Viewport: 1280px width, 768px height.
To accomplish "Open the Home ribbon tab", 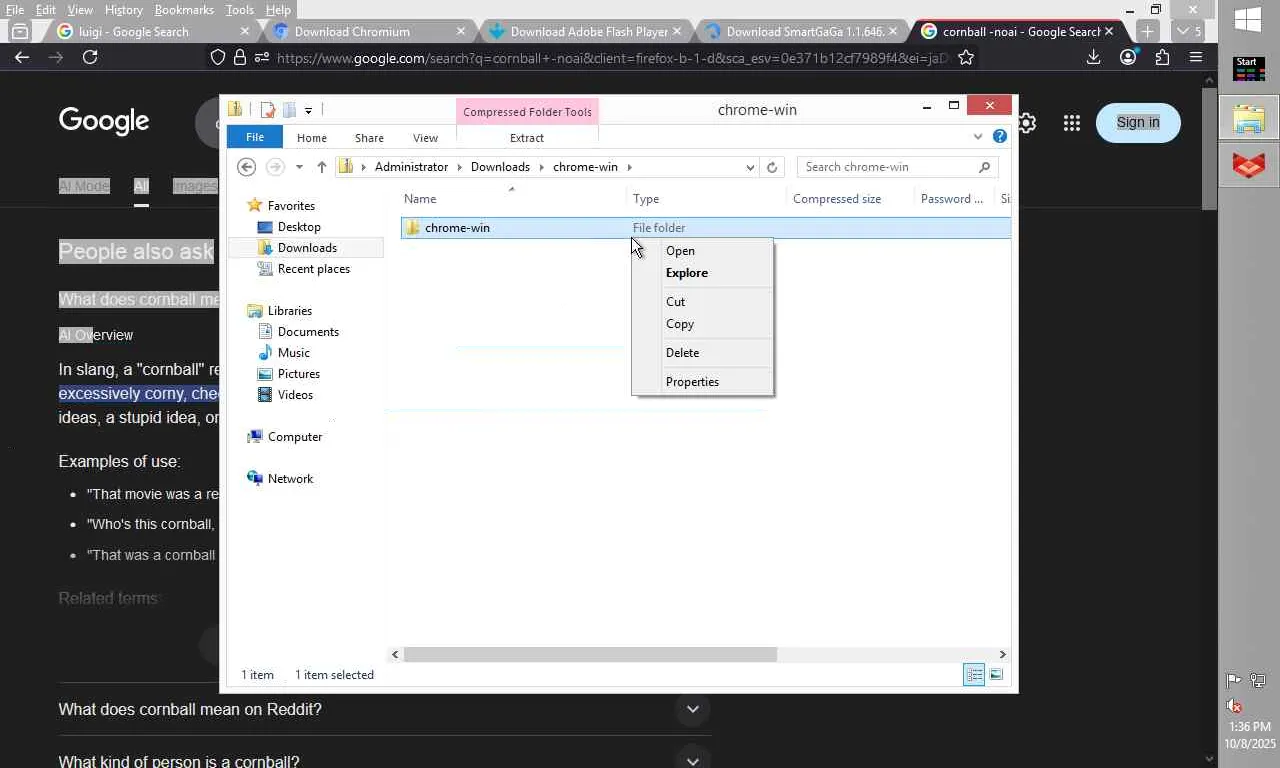I will (312, 138).
